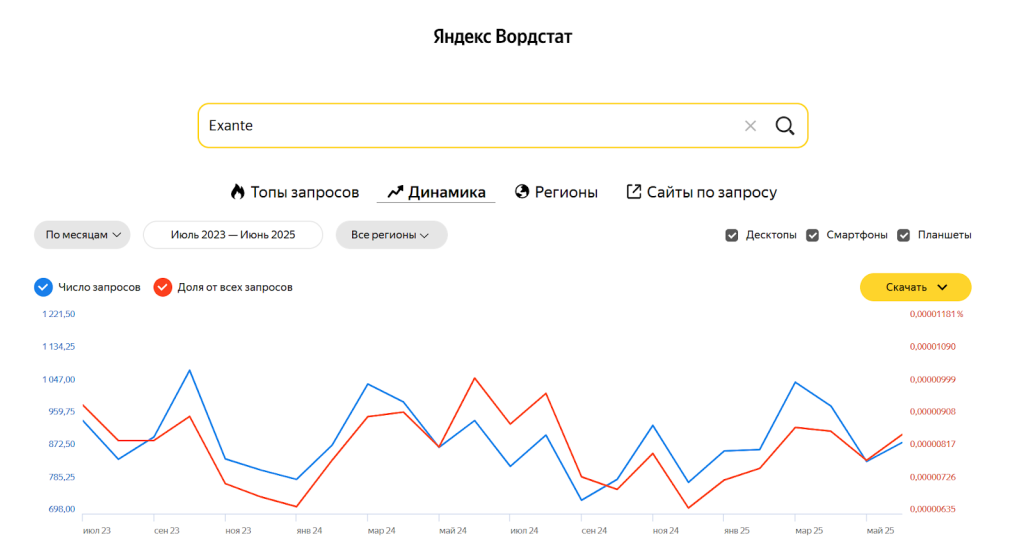The width and height of the screenshot is (1024, 554).
Task: Click the flame icon for top queries
Action: click(237, 192)
